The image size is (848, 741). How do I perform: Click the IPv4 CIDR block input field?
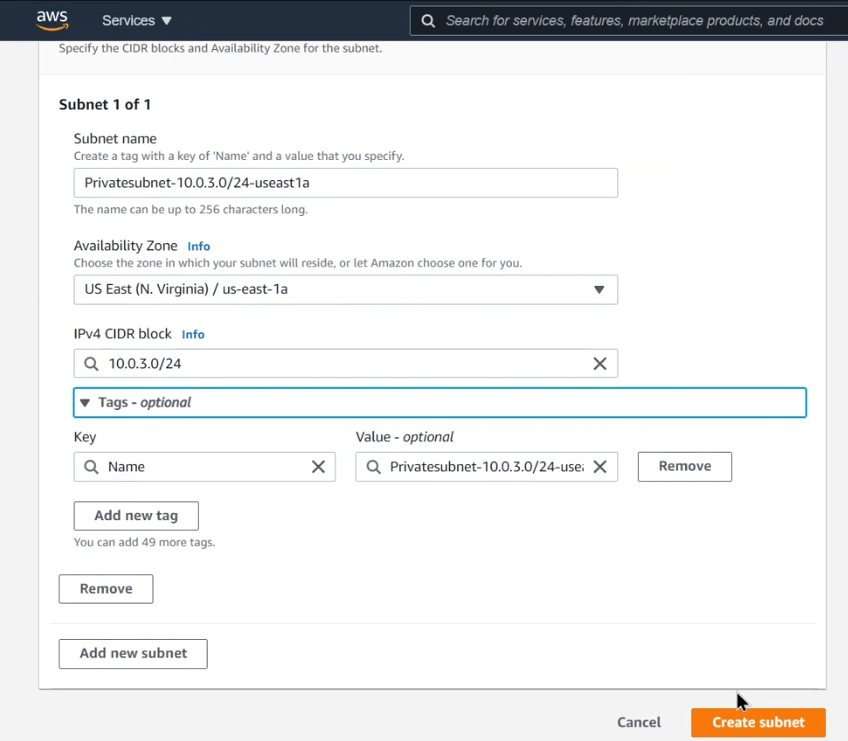pos(340,364)
